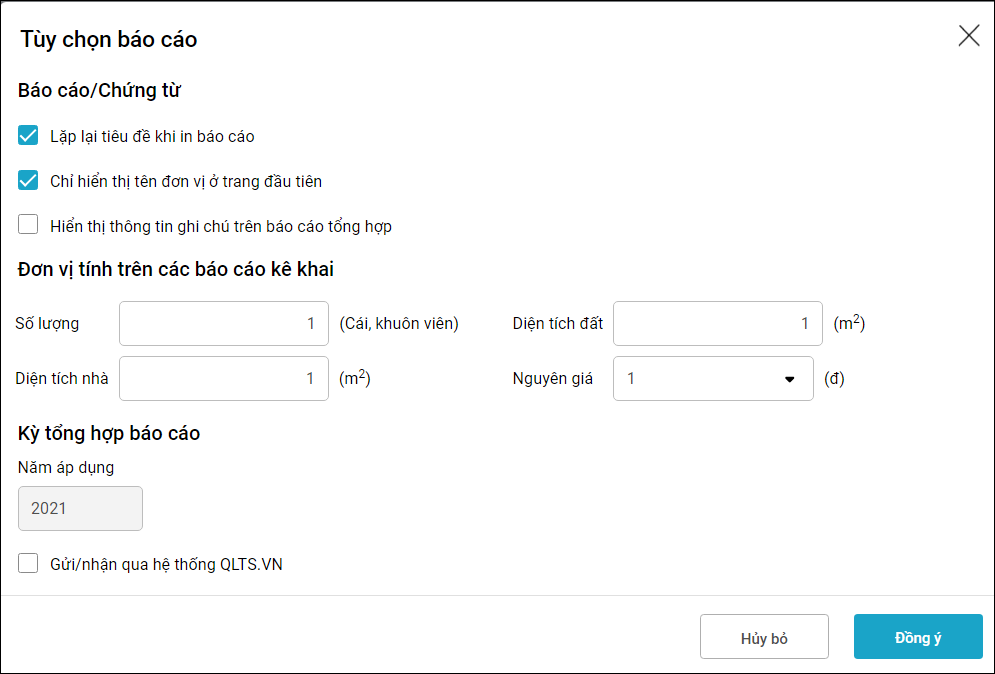Click the "Hiển thị thông tin ghi chú" label text
The image size is (995, 674).
[x=220, y=226]
